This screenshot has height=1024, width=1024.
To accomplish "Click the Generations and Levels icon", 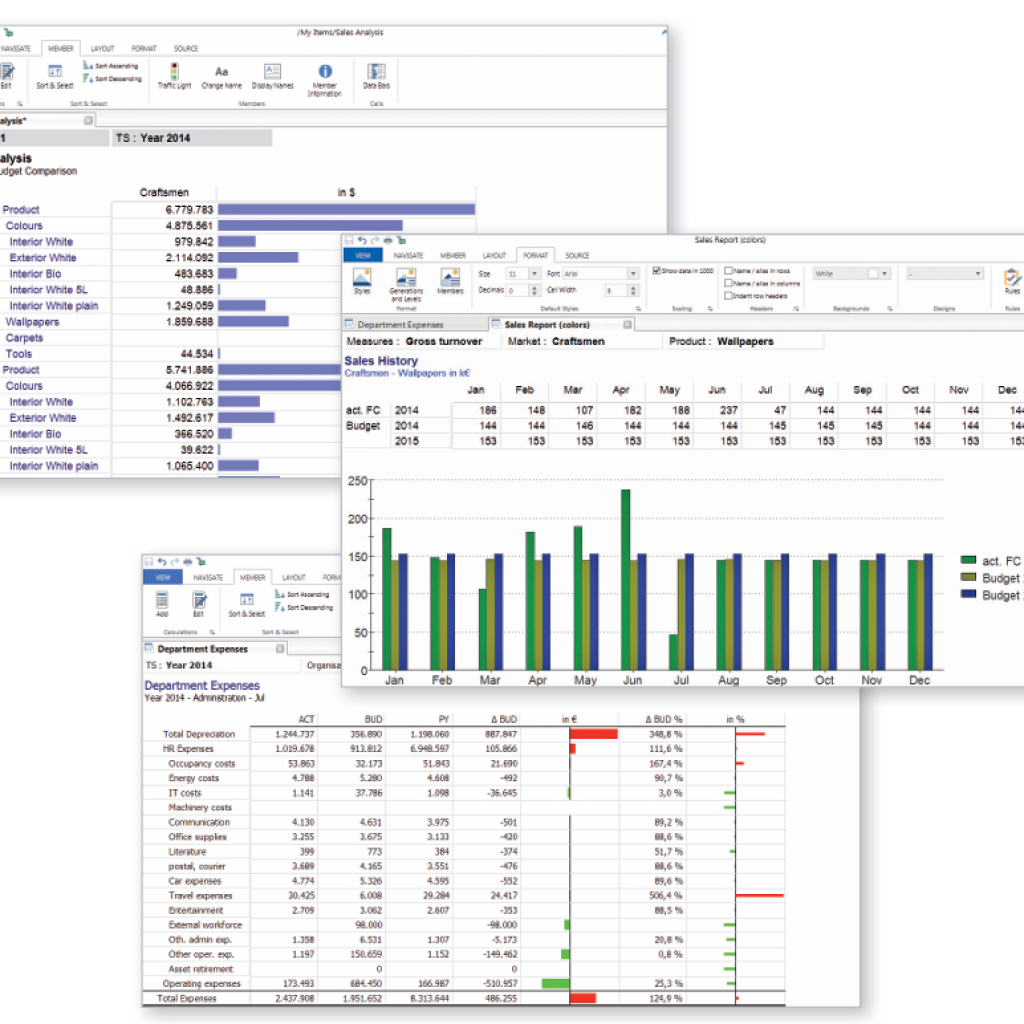I will tap(406, 278).
